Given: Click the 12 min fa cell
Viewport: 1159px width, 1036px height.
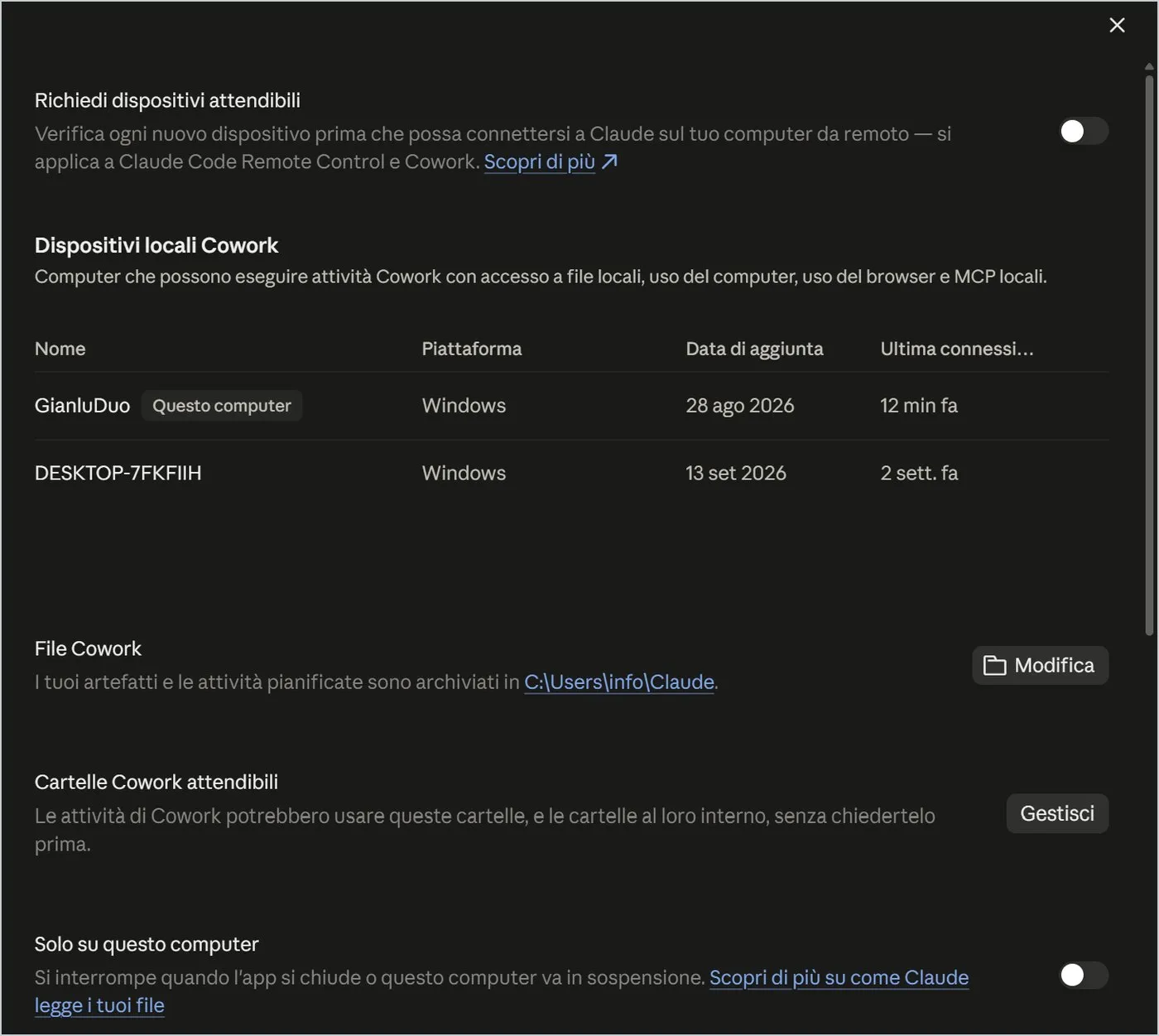Looking at the screenshot, I should [919, 406].
